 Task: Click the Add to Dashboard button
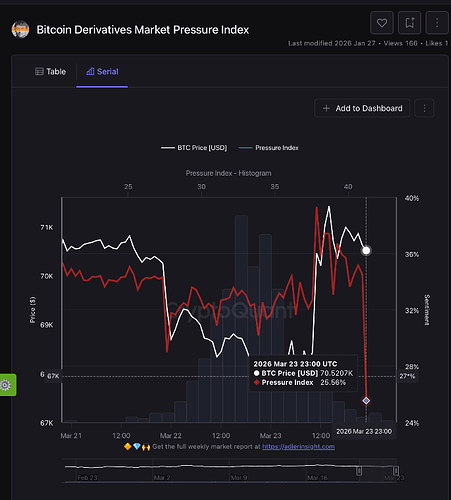tap(362, 108)
